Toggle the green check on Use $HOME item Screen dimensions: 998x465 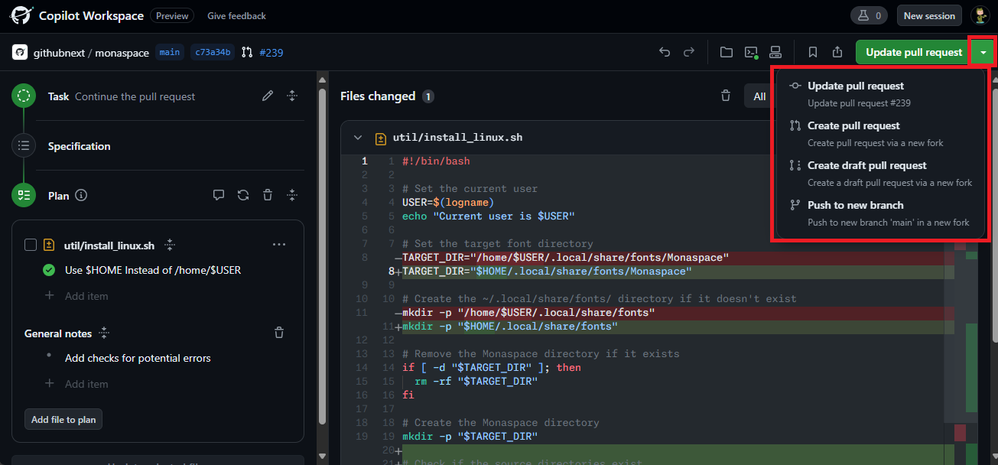(48, 270)
